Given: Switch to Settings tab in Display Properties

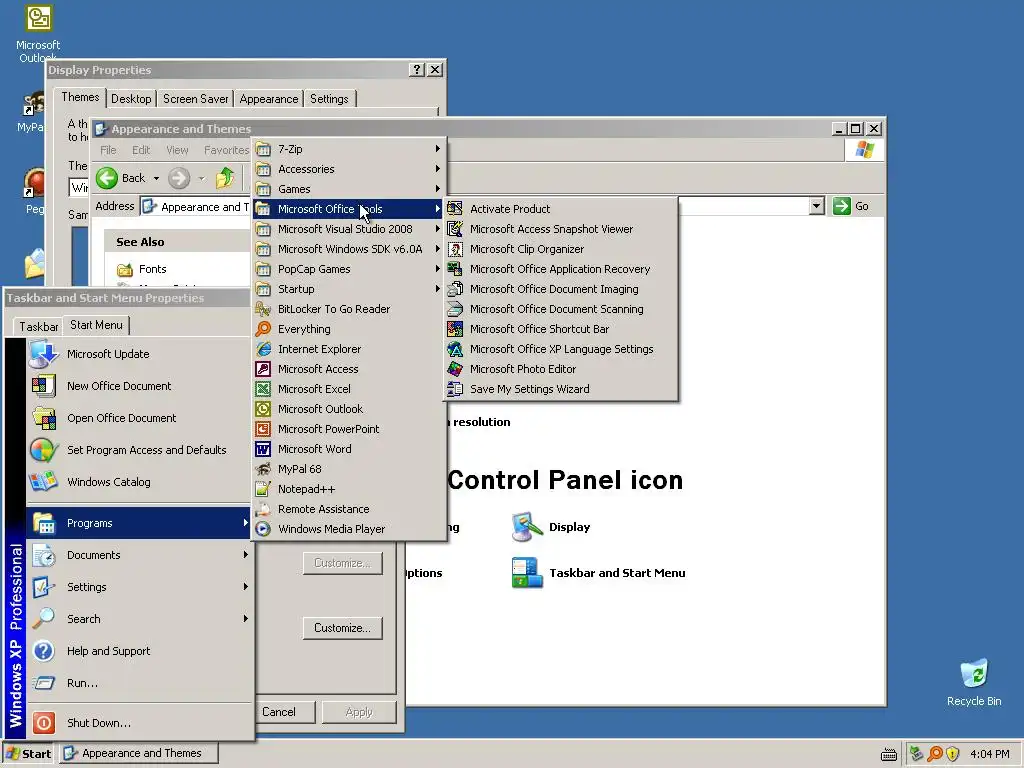Looking at the screenshot, I should click(329, 99).
